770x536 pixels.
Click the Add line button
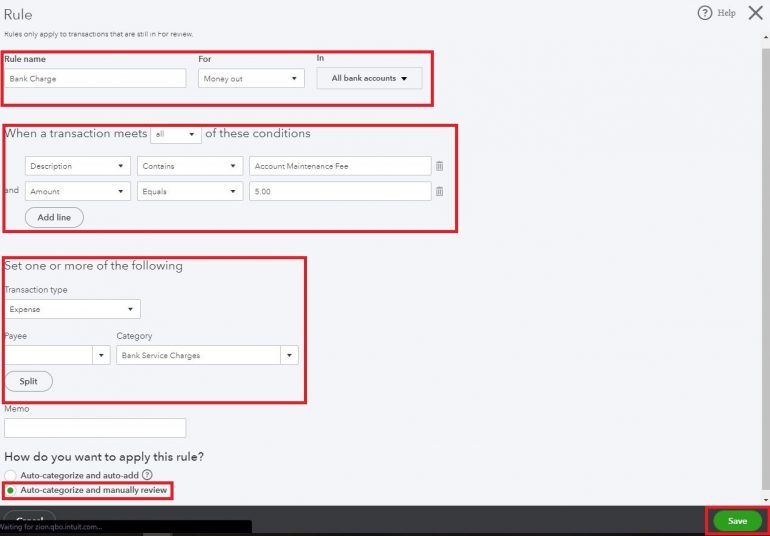[54, 217]
